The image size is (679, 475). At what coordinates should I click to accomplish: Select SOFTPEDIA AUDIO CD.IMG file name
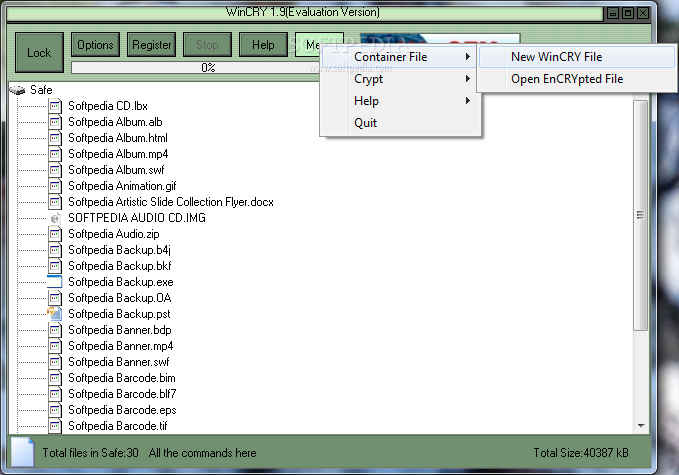pos(137,218)
